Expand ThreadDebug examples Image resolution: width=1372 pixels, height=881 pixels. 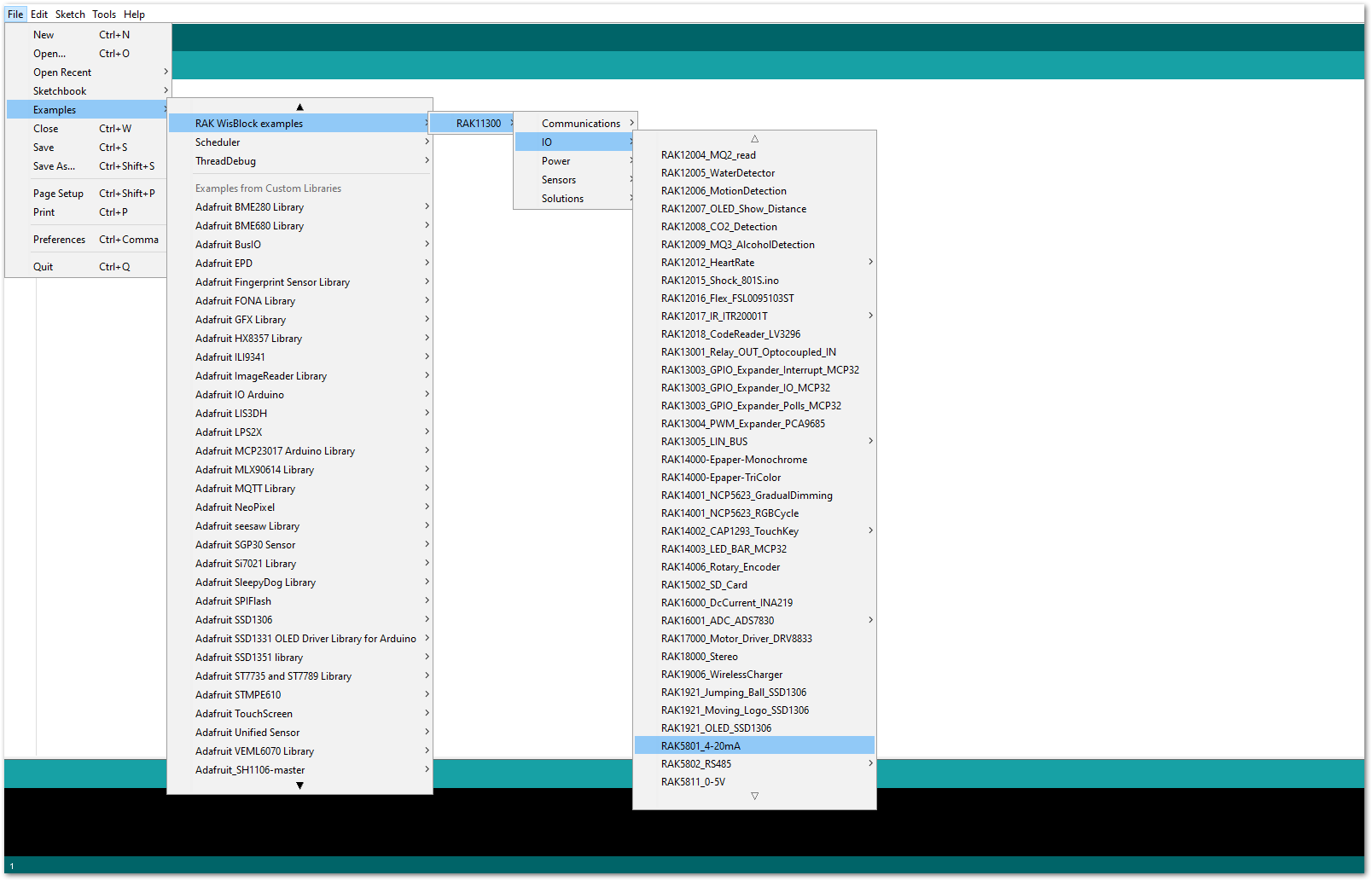[x=300, y=161]
